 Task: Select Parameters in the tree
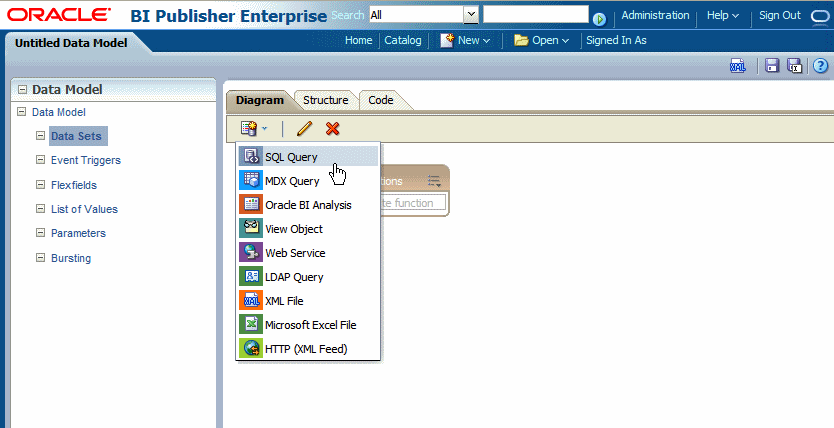(x=78, y=233)
